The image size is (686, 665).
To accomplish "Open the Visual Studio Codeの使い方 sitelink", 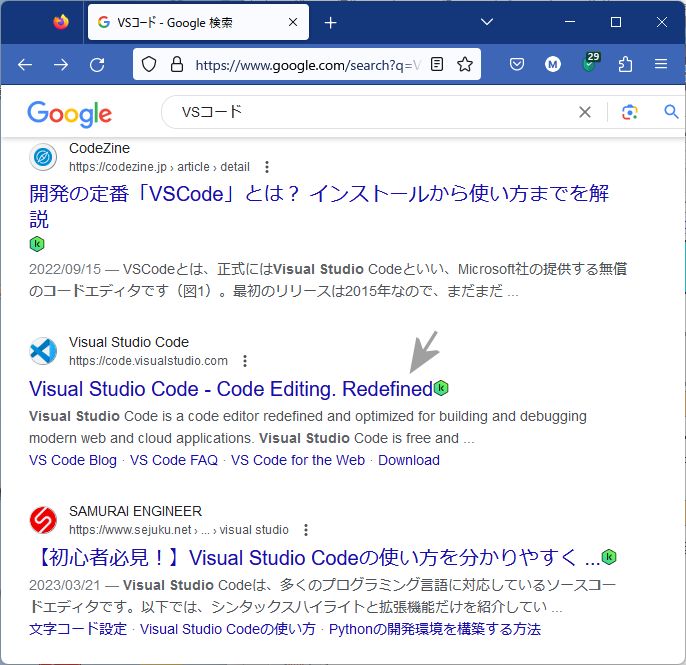I will (x=228, y=629).
